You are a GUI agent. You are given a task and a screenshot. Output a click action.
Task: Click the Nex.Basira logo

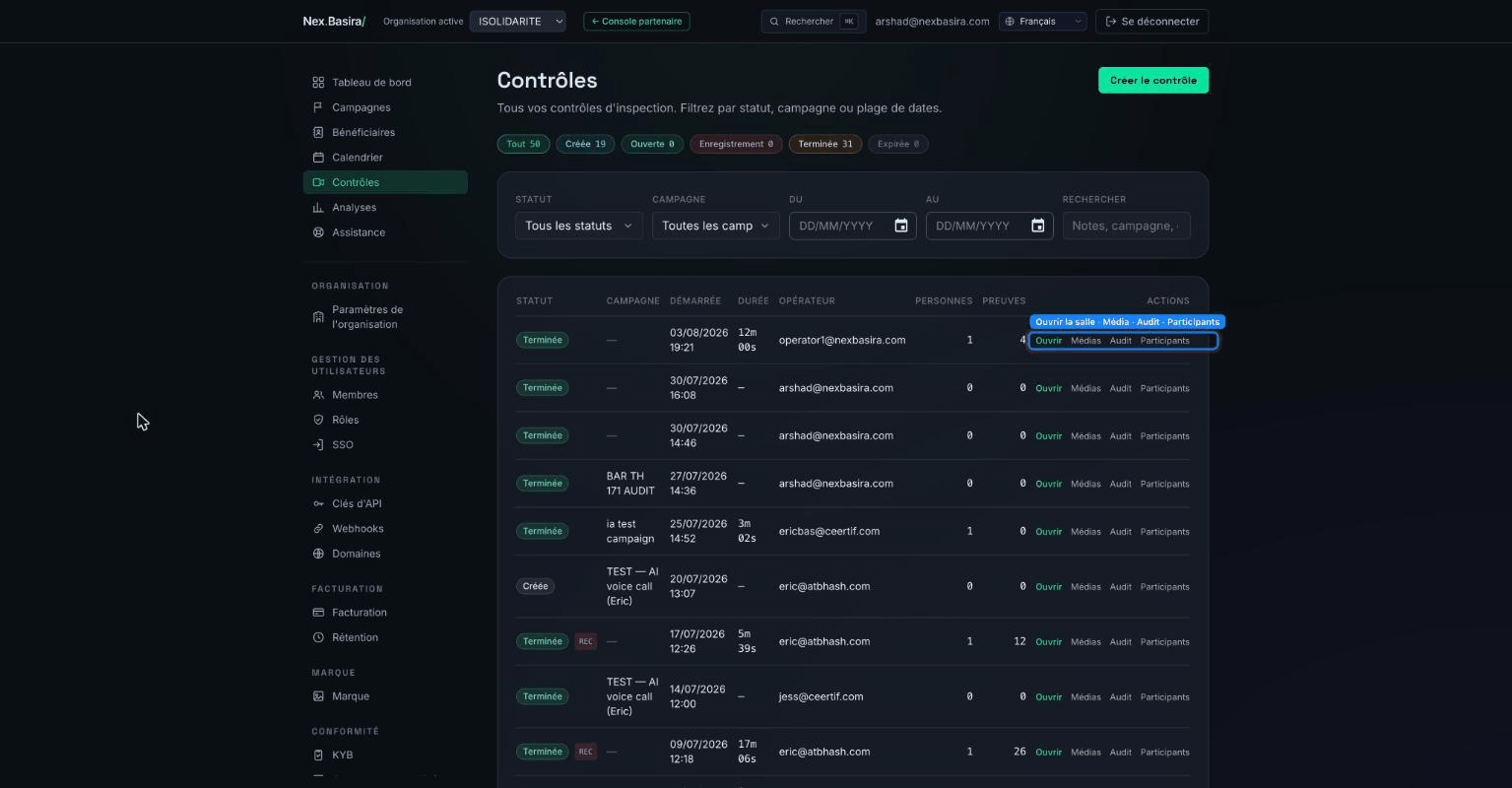pos(334,21)
